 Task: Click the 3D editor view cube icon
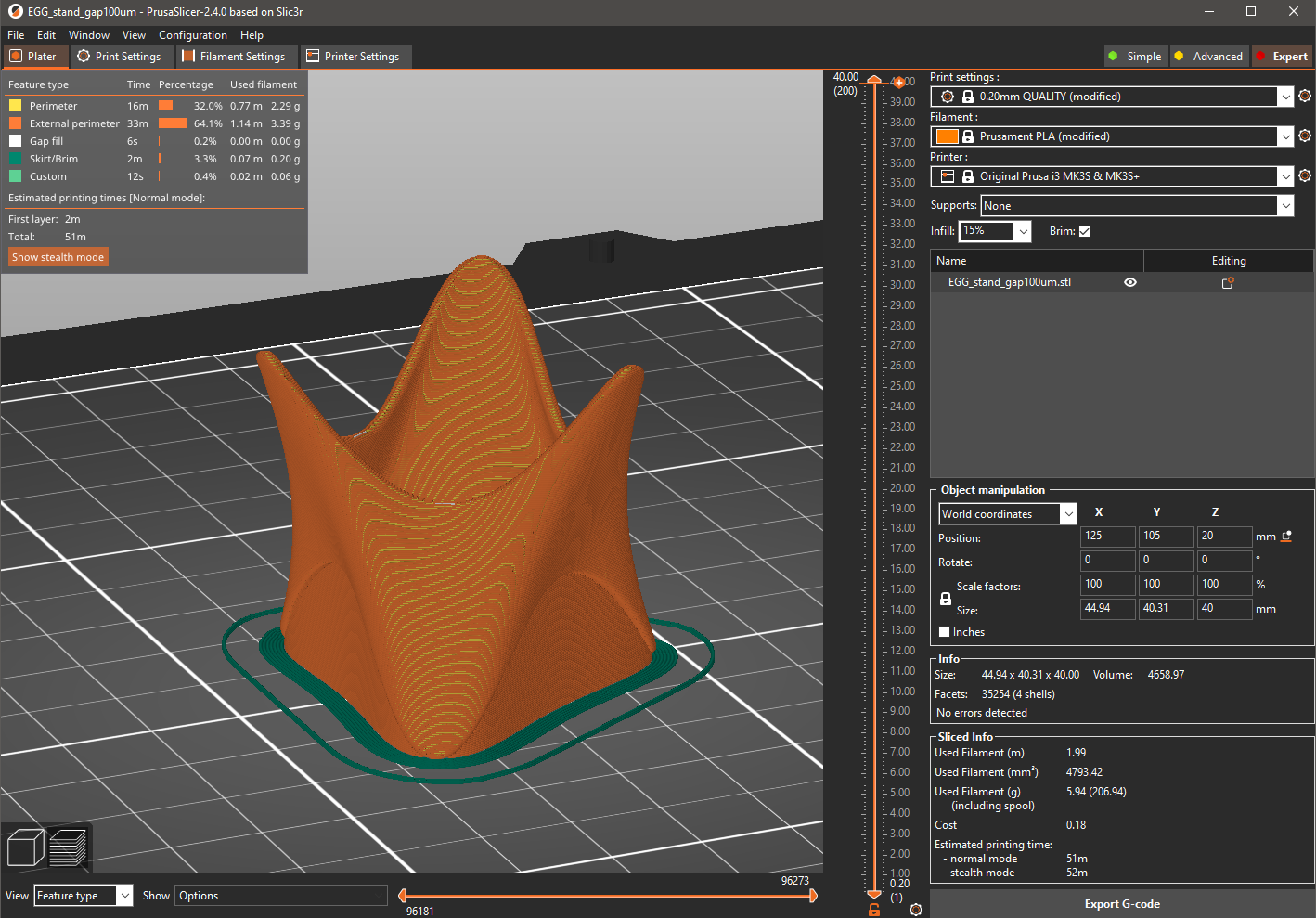pos(26,847)
